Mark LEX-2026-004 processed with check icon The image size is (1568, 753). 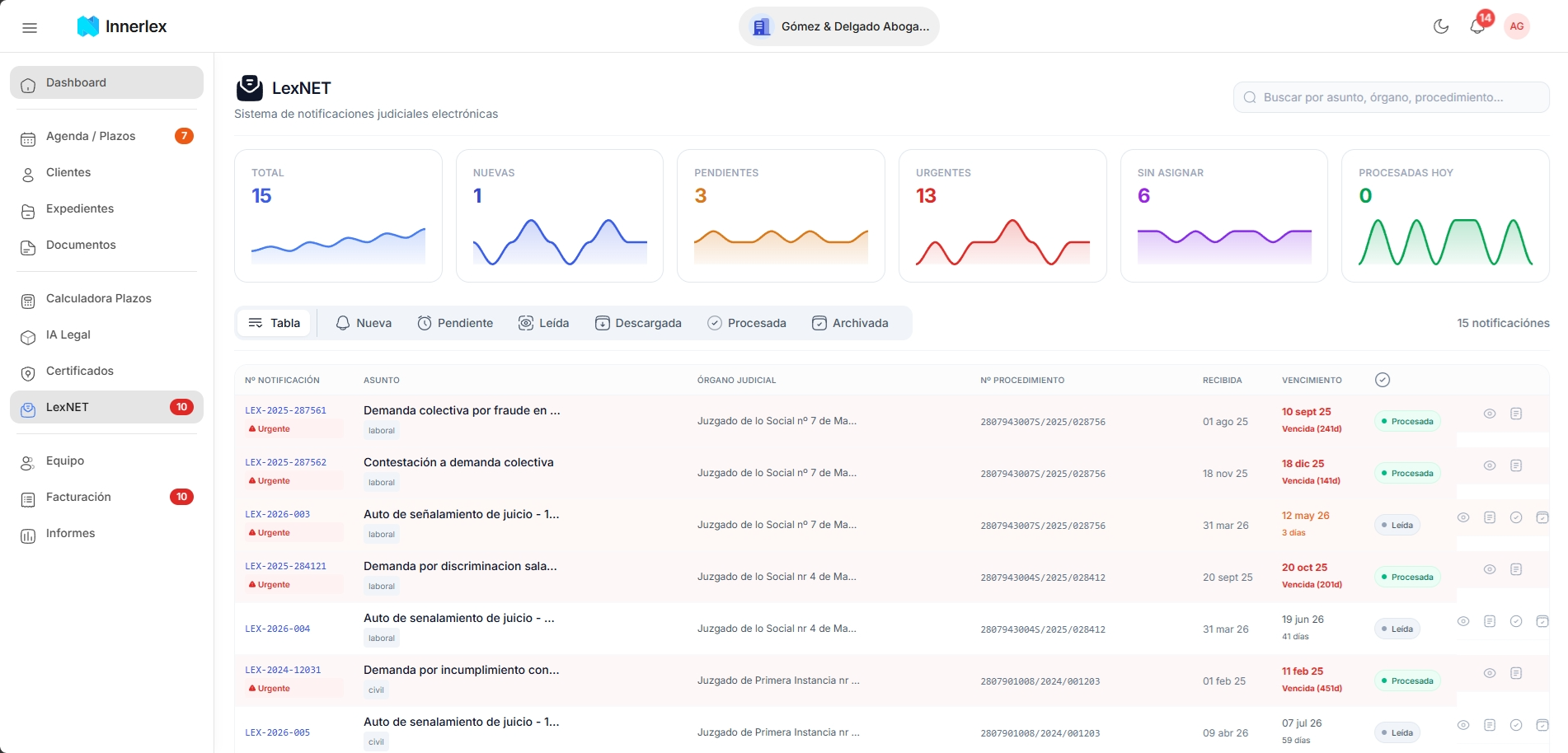tap(1516, 621)
